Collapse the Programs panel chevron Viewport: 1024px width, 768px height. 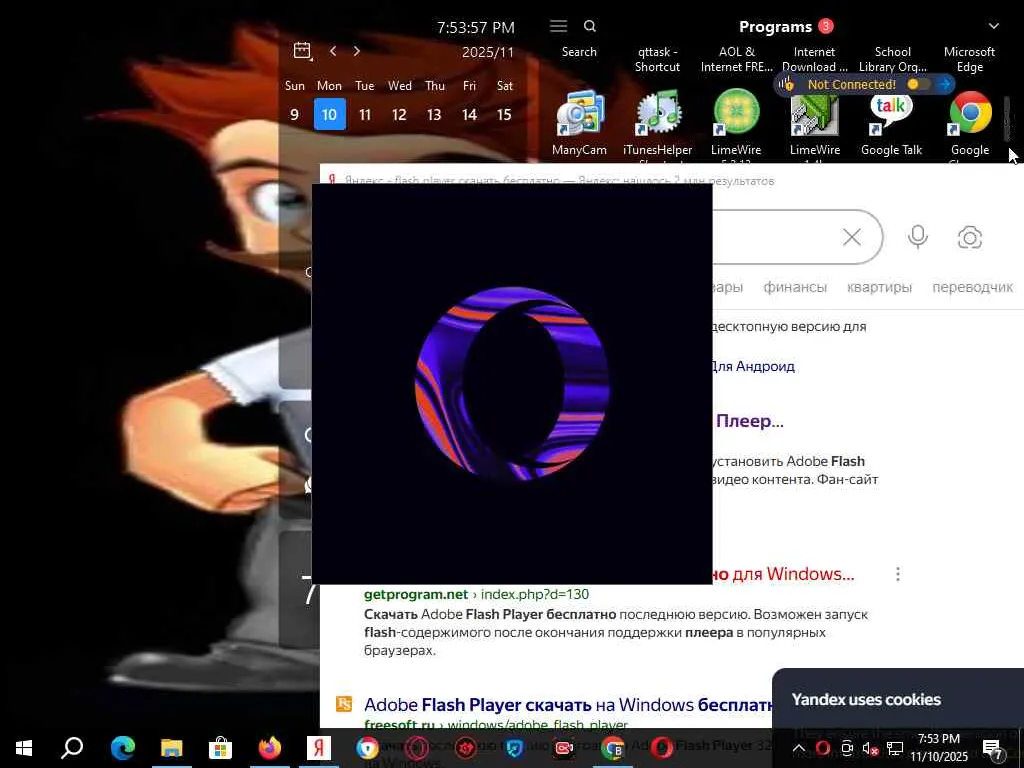pyautogui.click(x=993, y=26)
